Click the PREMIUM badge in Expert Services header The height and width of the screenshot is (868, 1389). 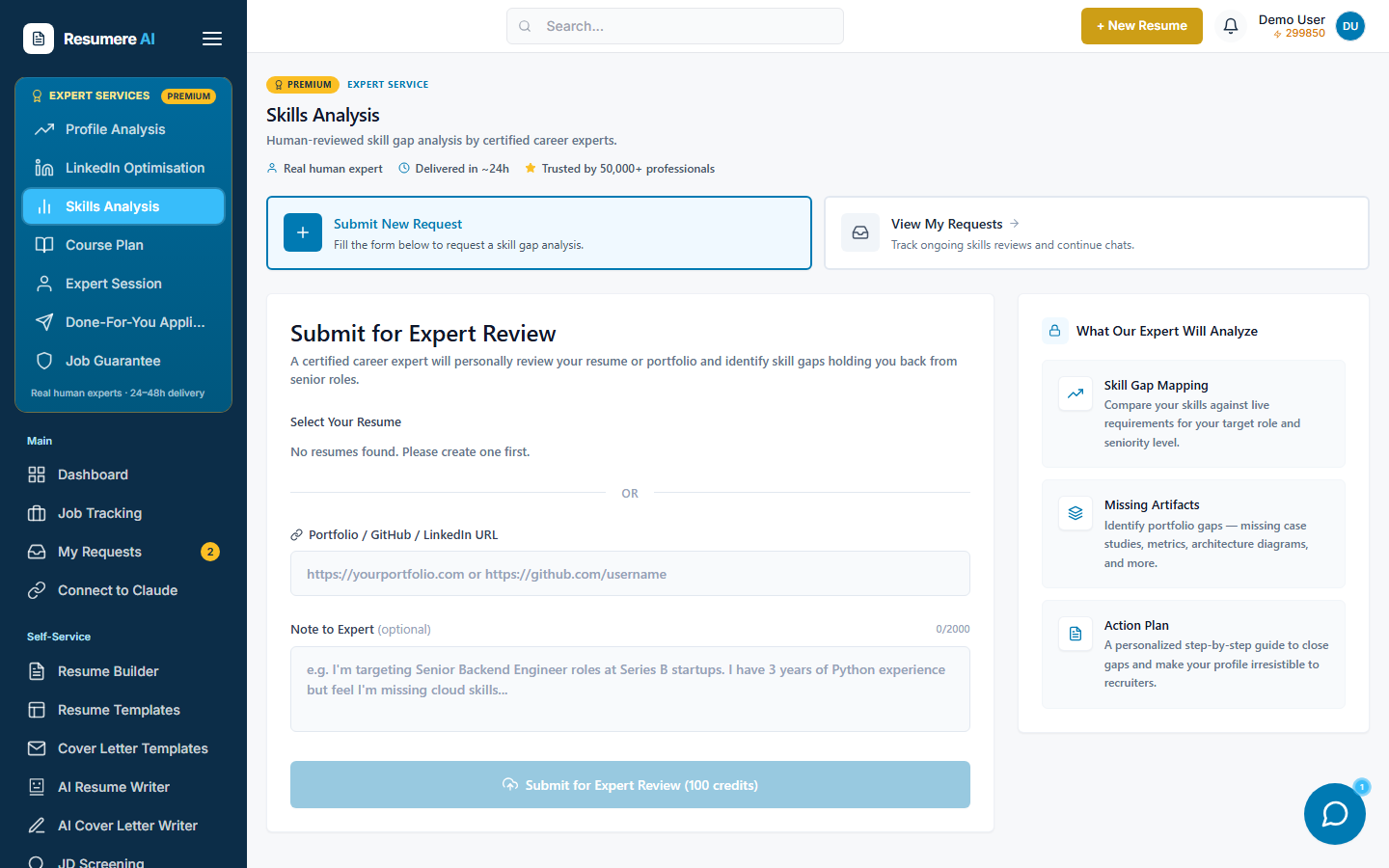click(188, 96)
